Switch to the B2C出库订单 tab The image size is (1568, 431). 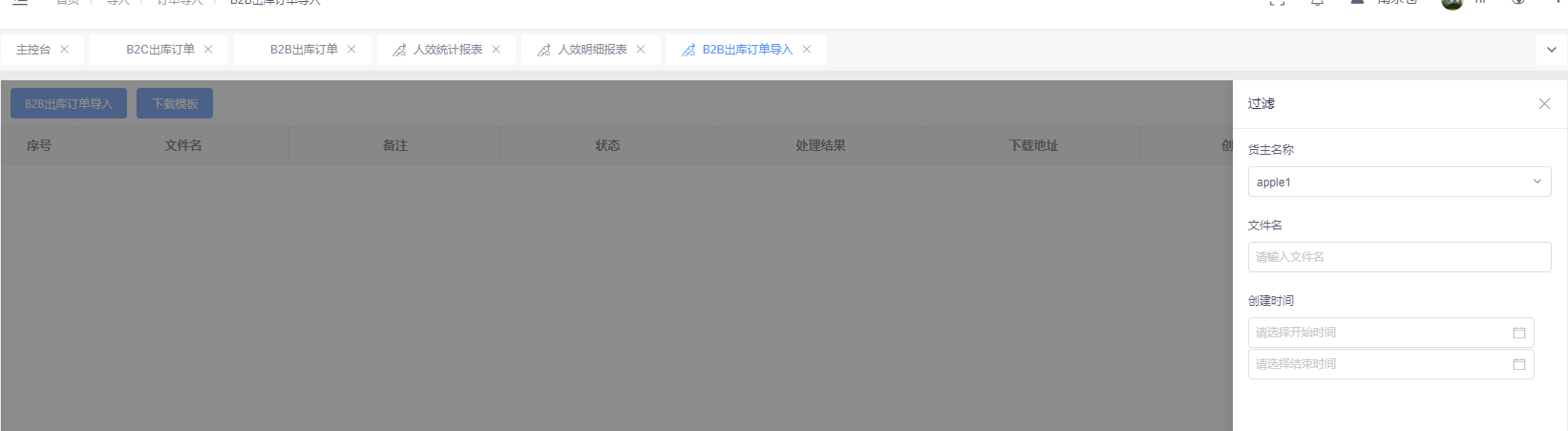pyautogui.click(x=160, y=50)
